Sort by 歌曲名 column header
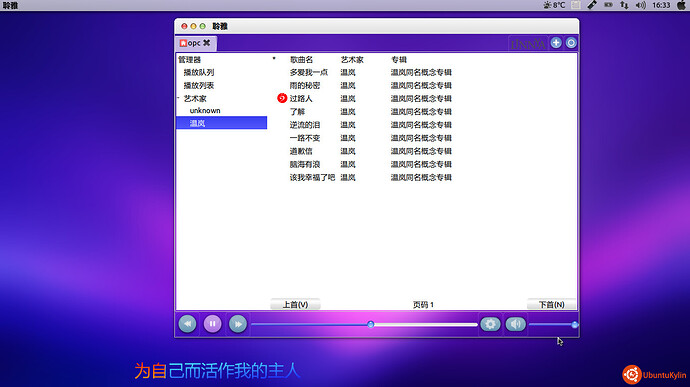The height and width of the screenshot is (387, 690). (x=301, y=59)
